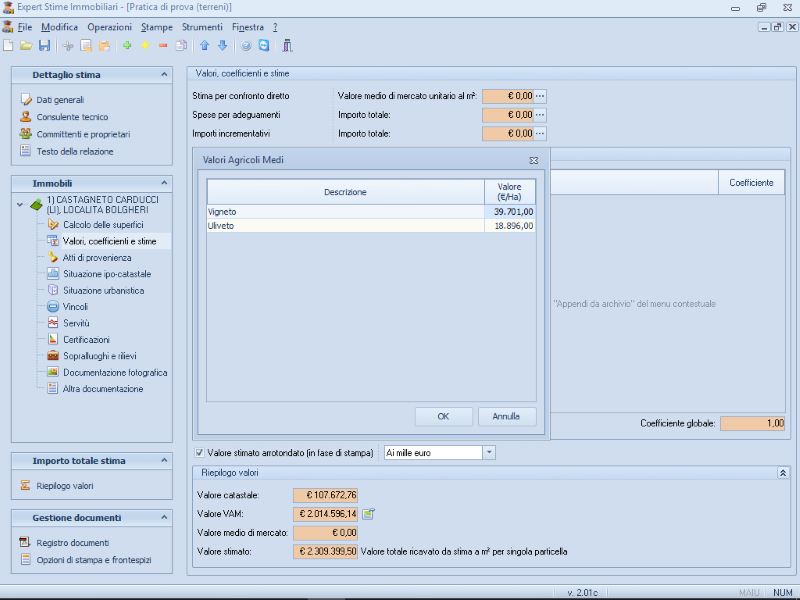Viewport: 800px width, 600px height.
Task: Open a file using the folder icon
Action: coord(26,46)
